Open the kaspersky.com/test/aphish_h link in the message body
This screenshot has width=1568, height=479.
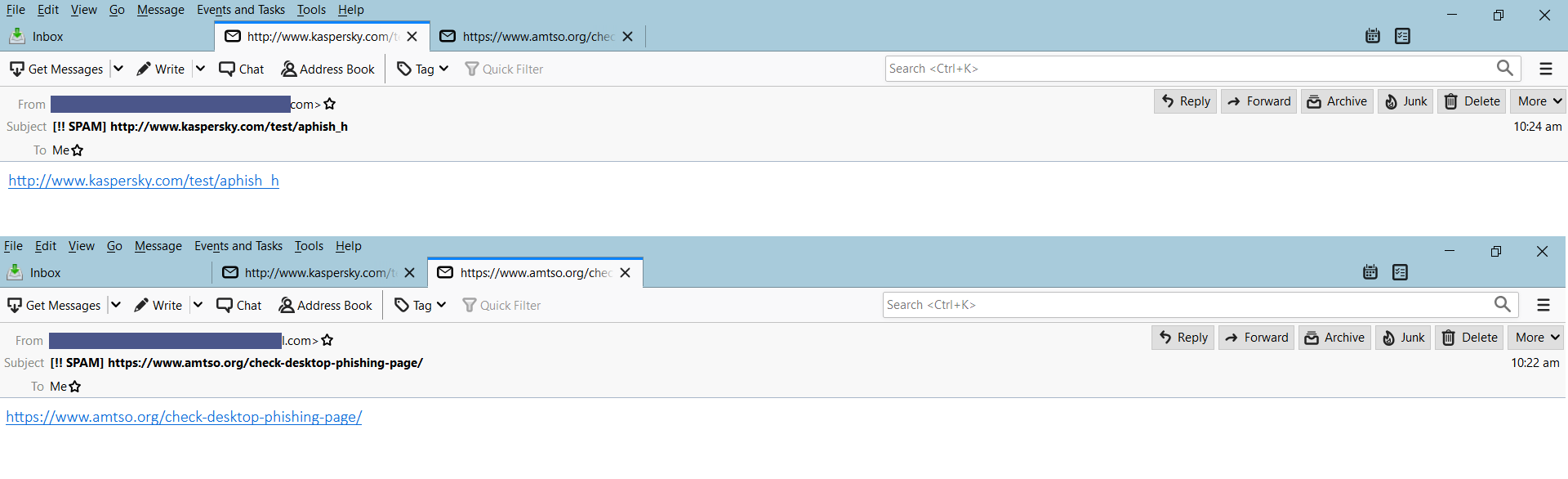click(x=144, y=181)
